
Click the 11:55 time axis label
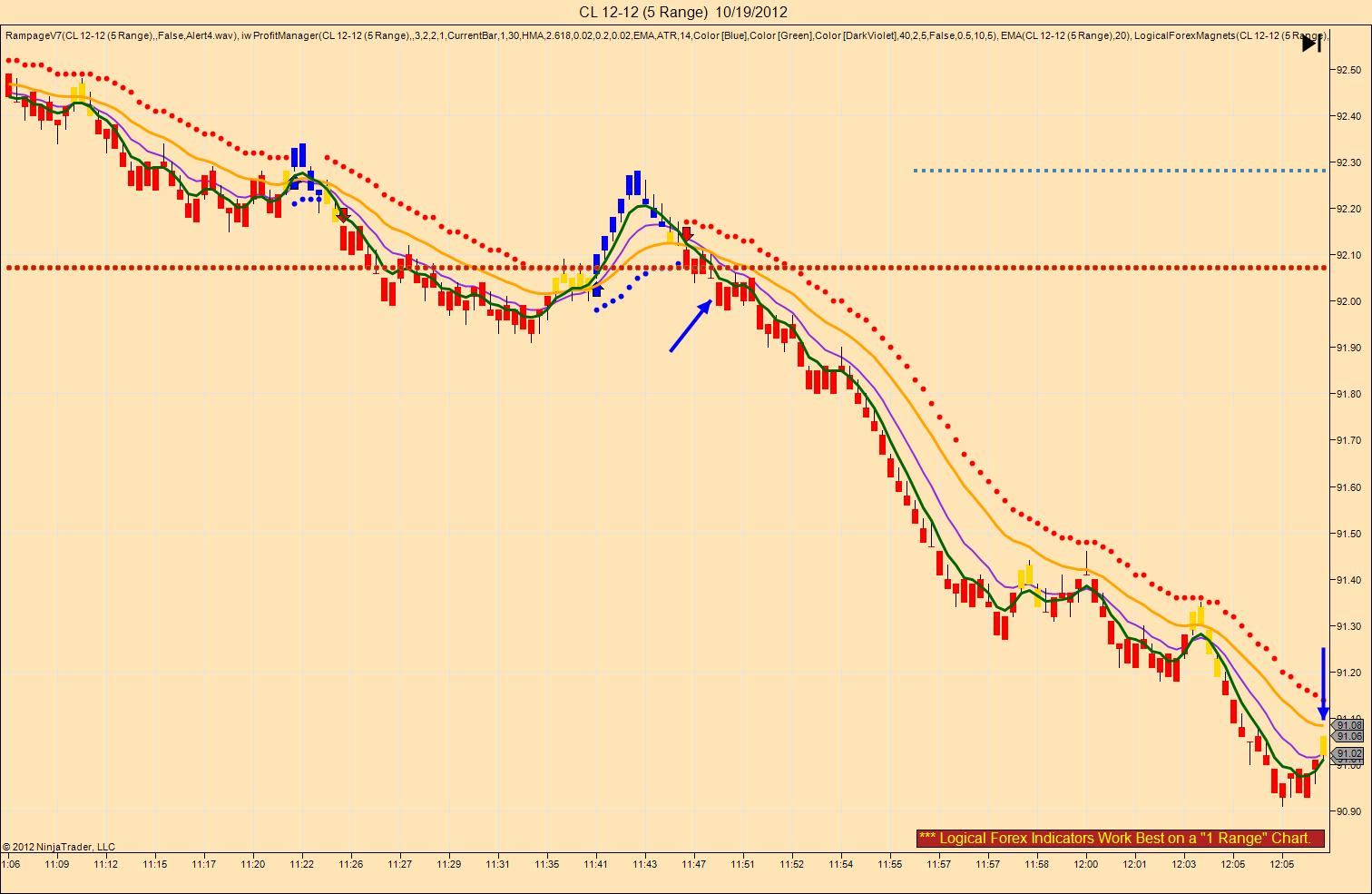pos(889,864)
